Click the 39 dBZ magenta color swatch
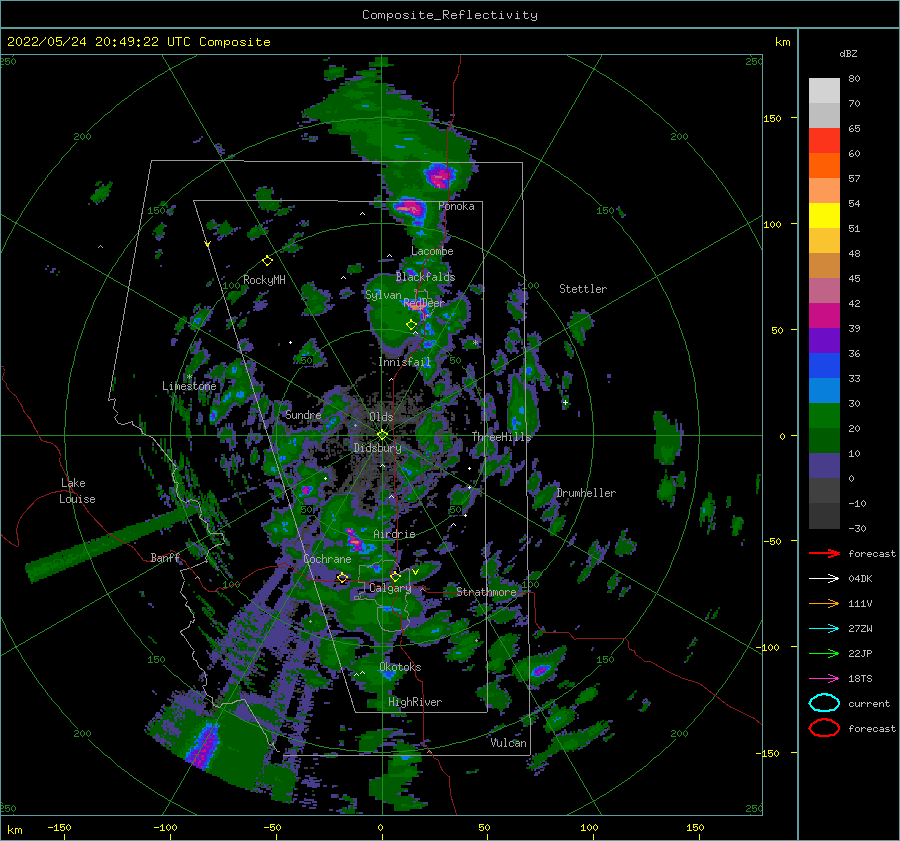900x841 pixels. coord(824,315)
